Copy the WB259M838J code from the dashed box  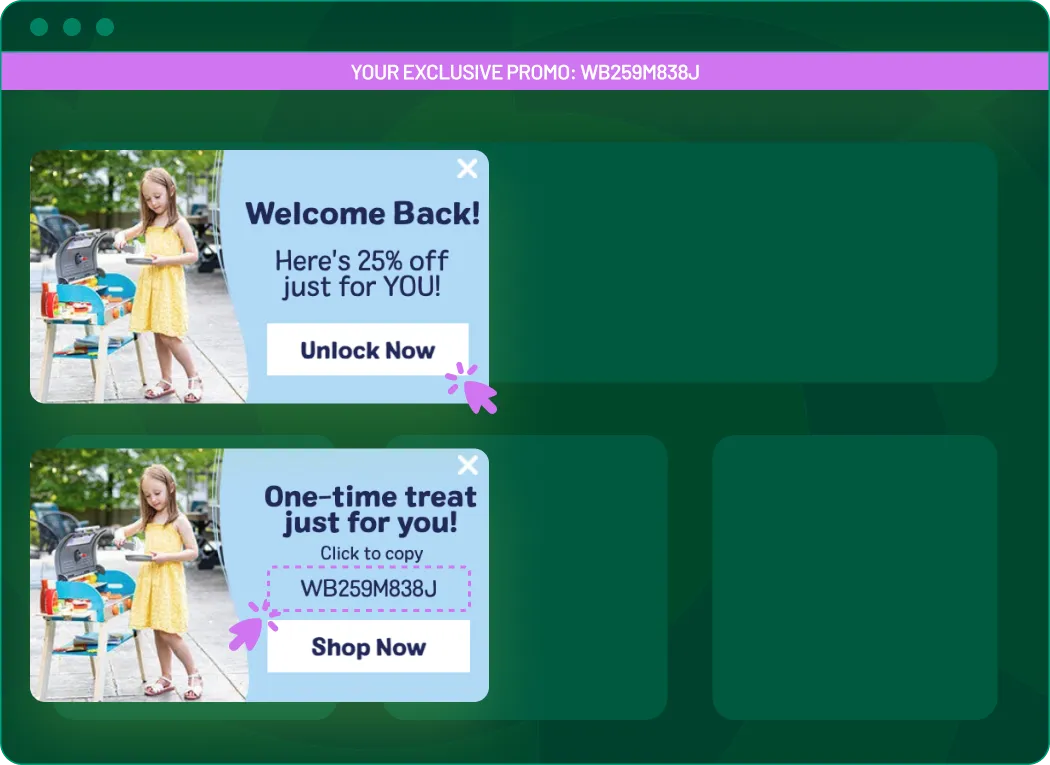click(369, 589)
